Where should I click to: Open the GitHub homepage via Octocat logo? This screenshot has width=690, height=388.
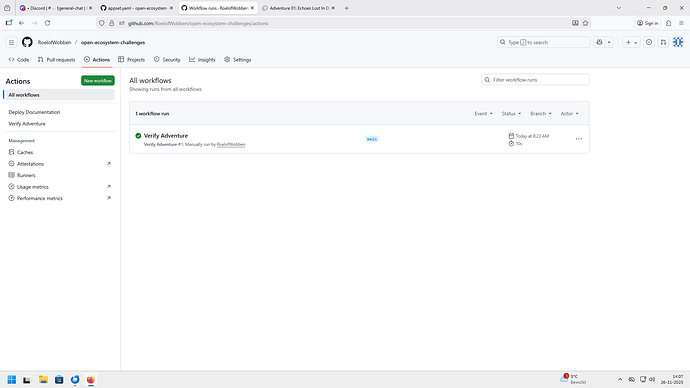pyautogui.click(x=27, y=42)
